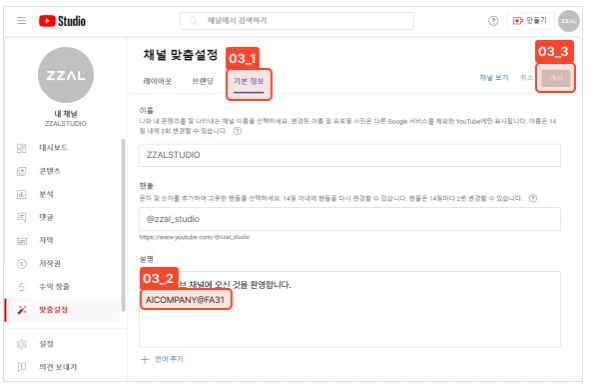Open 콘텐츠 content icon in sidebar
589x387 pixels.
22,171
